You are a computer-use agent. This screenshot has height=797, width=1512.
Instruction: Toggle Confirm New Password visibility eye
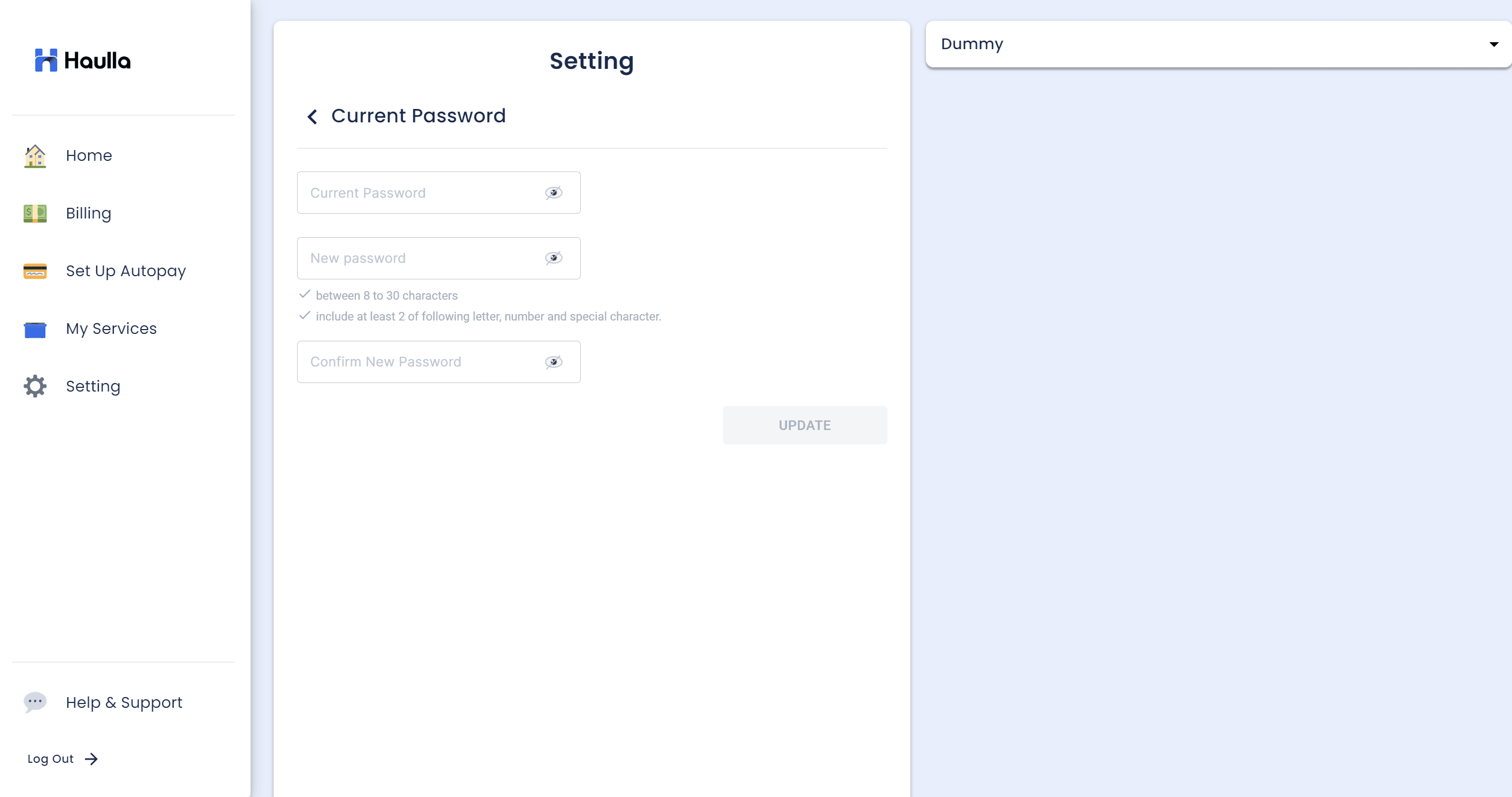[554, 362]
